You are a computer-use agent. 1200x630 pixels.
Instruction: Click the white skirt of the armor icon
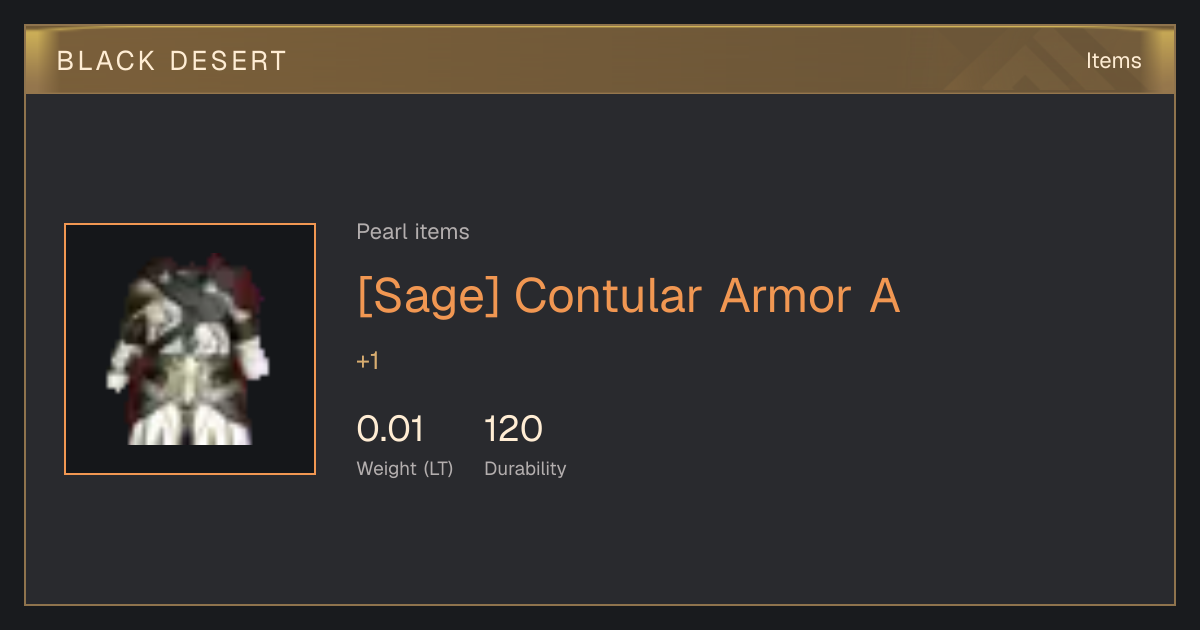(190, 425)
